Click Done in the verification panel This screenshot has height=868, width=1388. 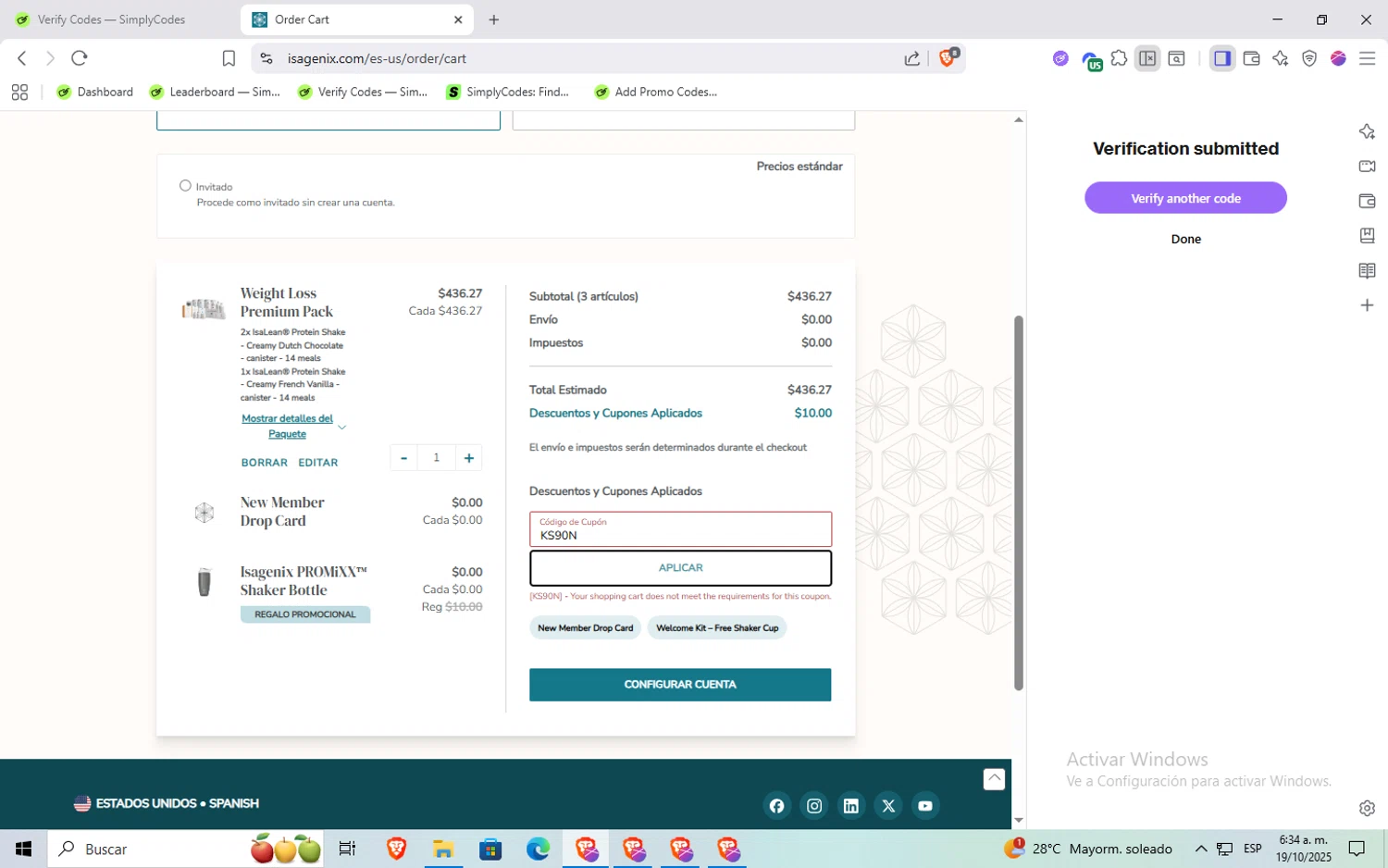(1185, 239)
